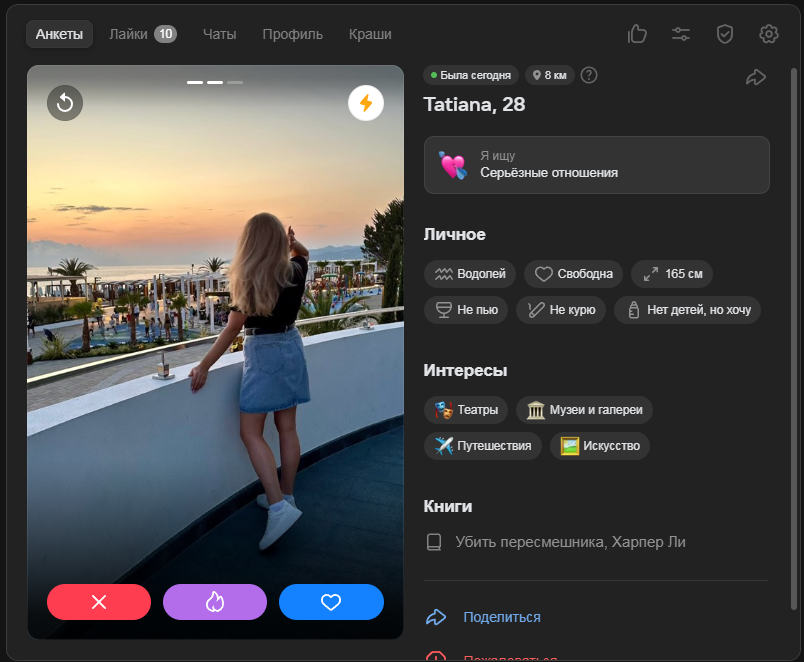
Task: Go to the Профиль tab
Action: 292,34
